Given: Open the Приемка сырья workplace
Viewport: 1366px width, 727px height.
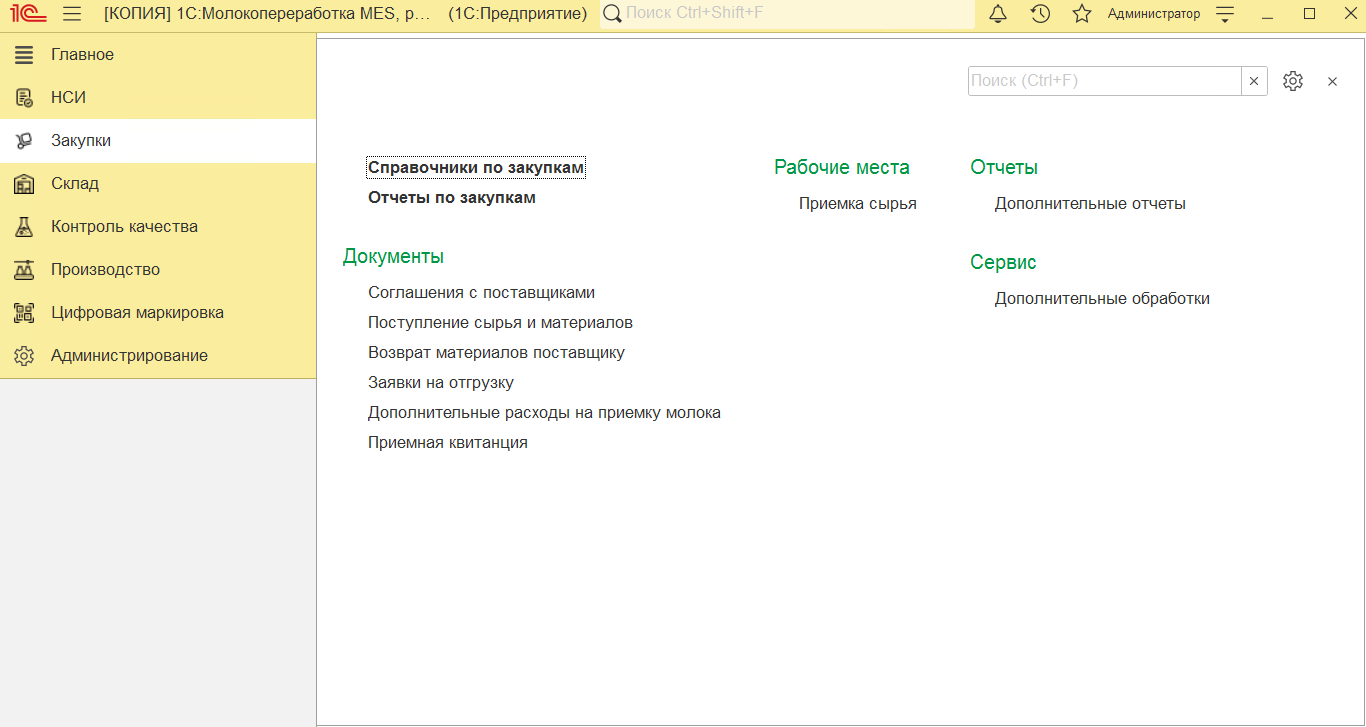Looking at the screenshot, I should pos(857,204).
